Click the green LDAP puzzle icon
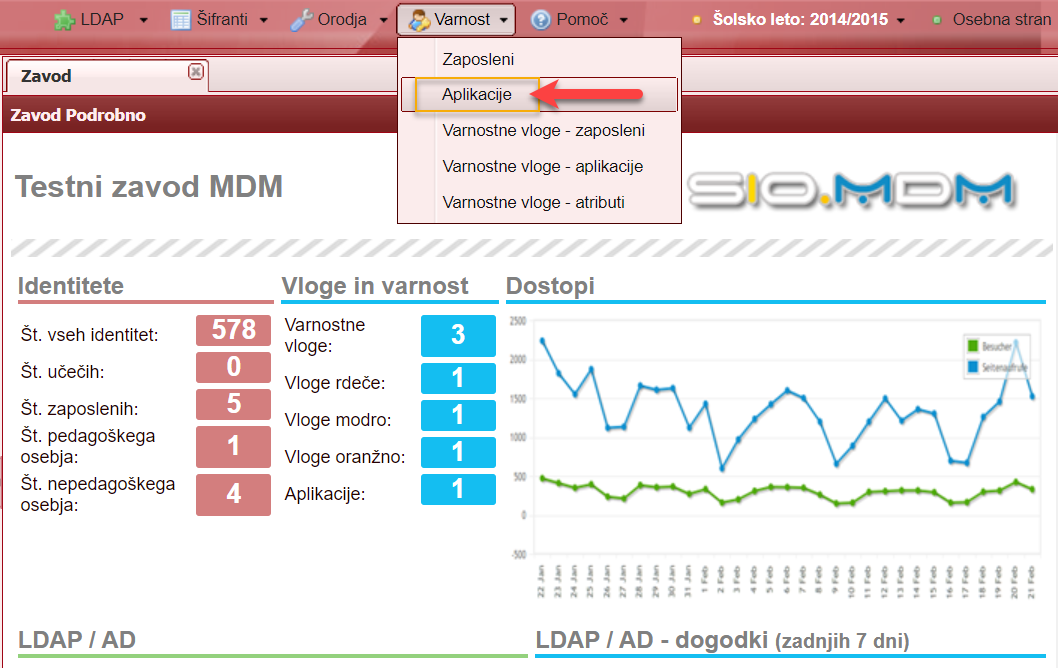Image resolution: width=1058 pixels, height=668 pixels. coord(64,20)
